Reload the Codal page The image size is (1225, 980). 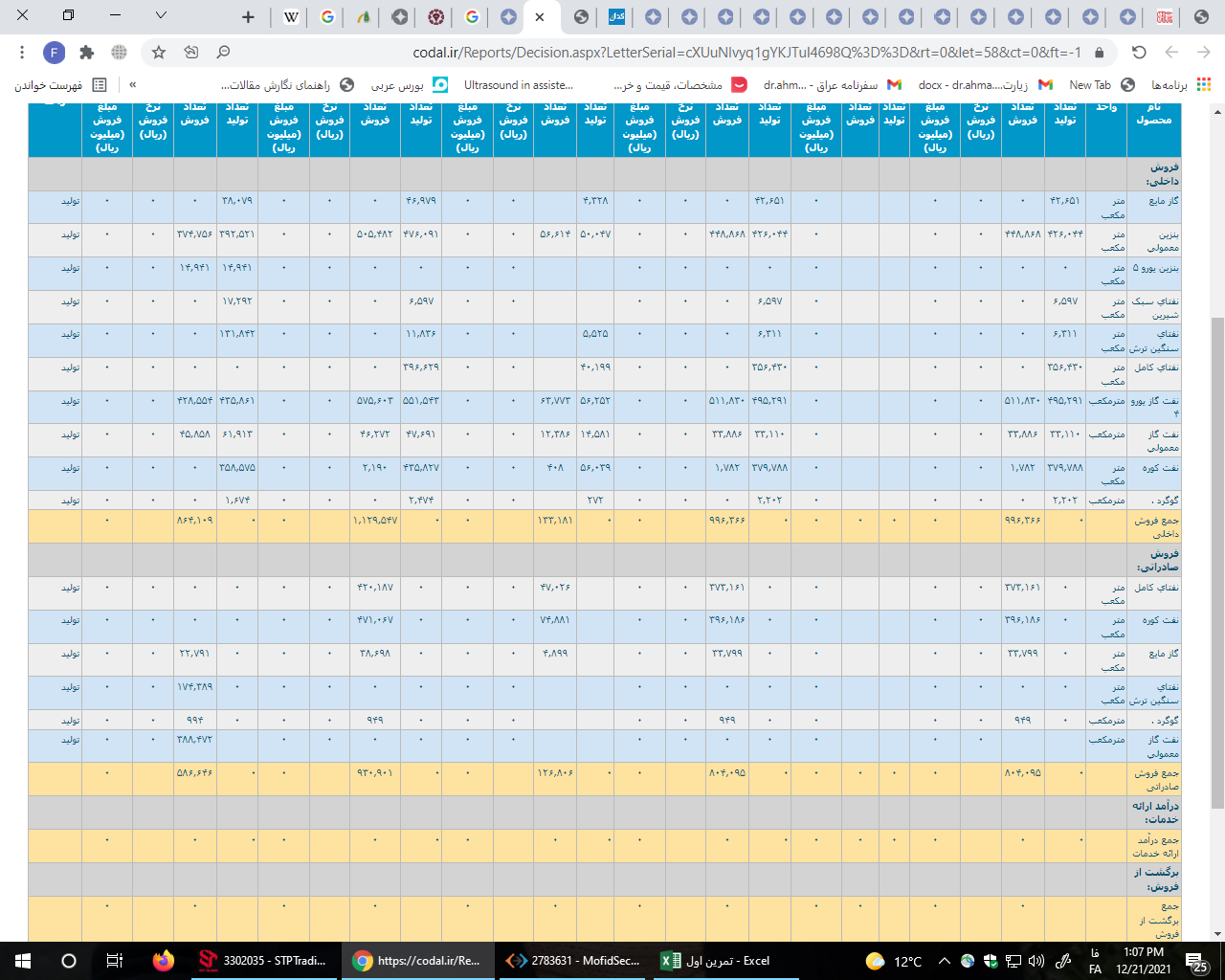click(x=1139, y=52)
